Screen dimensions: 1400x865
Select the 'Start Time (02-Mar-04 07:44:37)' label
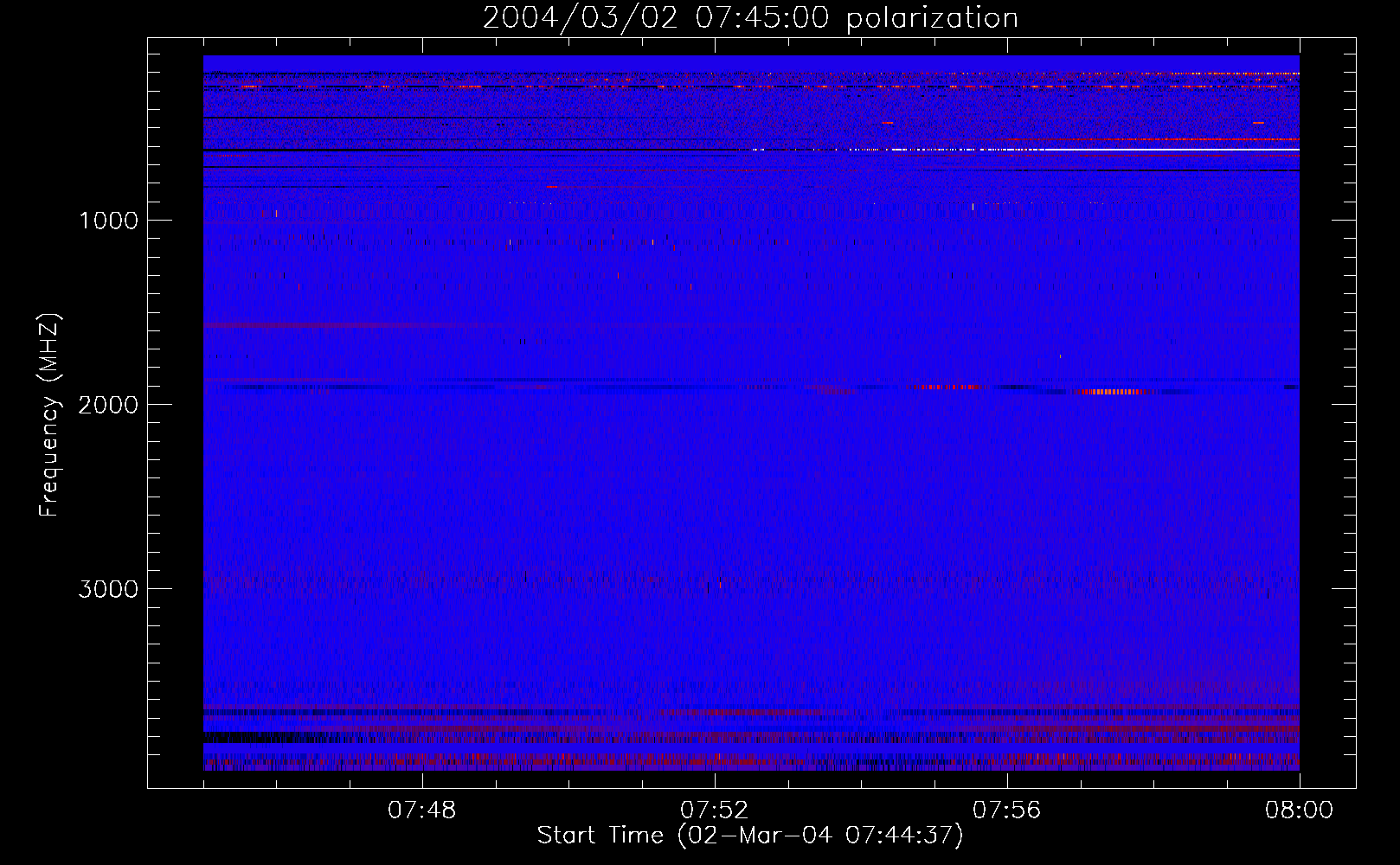click(750, 836)
